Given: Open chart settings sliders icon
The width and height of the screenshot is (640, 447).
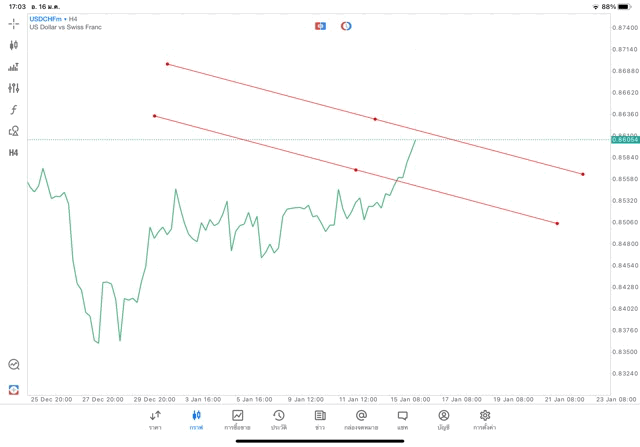Looking at the screenshot, I should (13, 88).
